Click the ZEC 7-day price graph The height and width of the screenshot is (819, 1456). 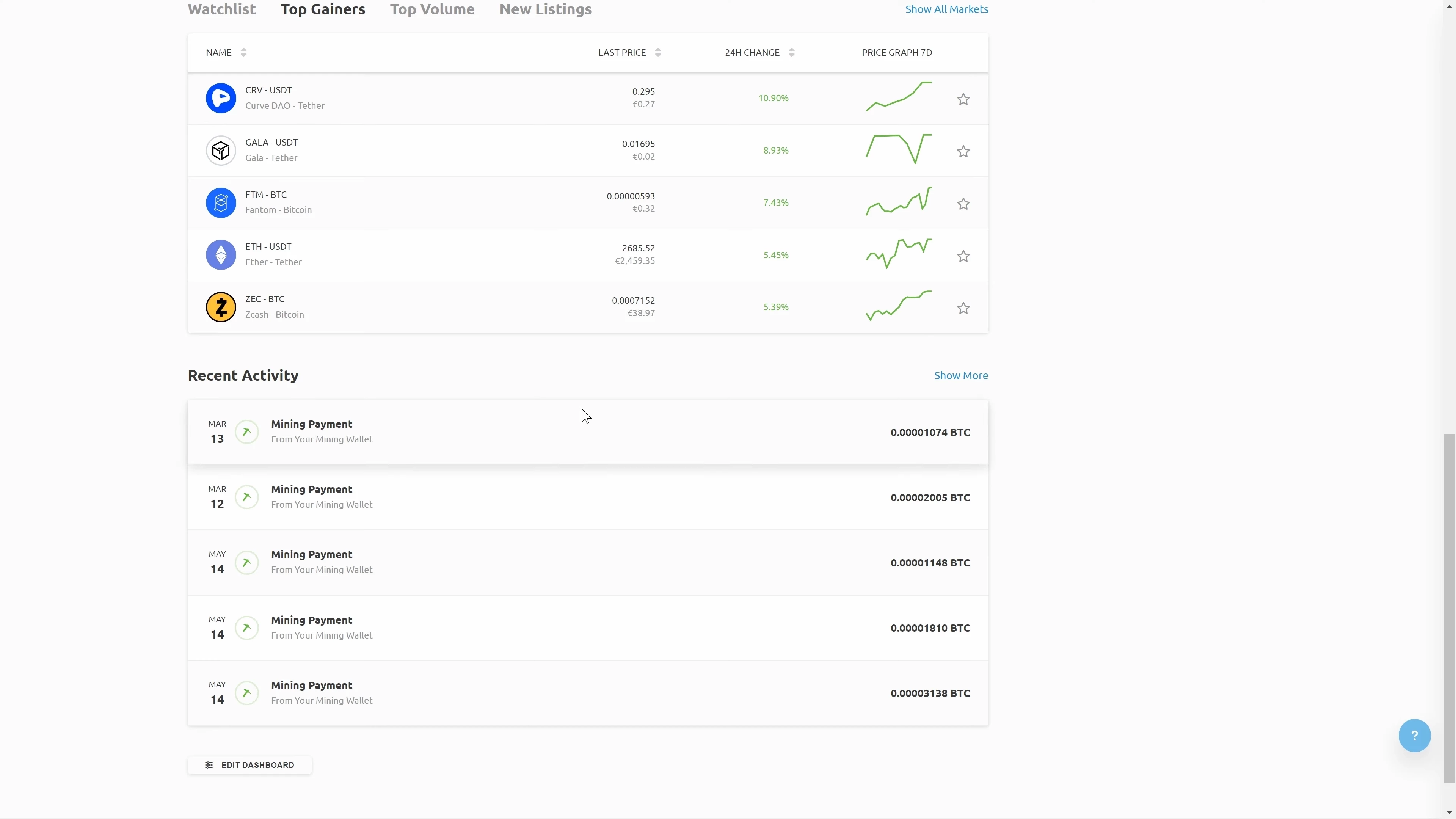(899, 306)
